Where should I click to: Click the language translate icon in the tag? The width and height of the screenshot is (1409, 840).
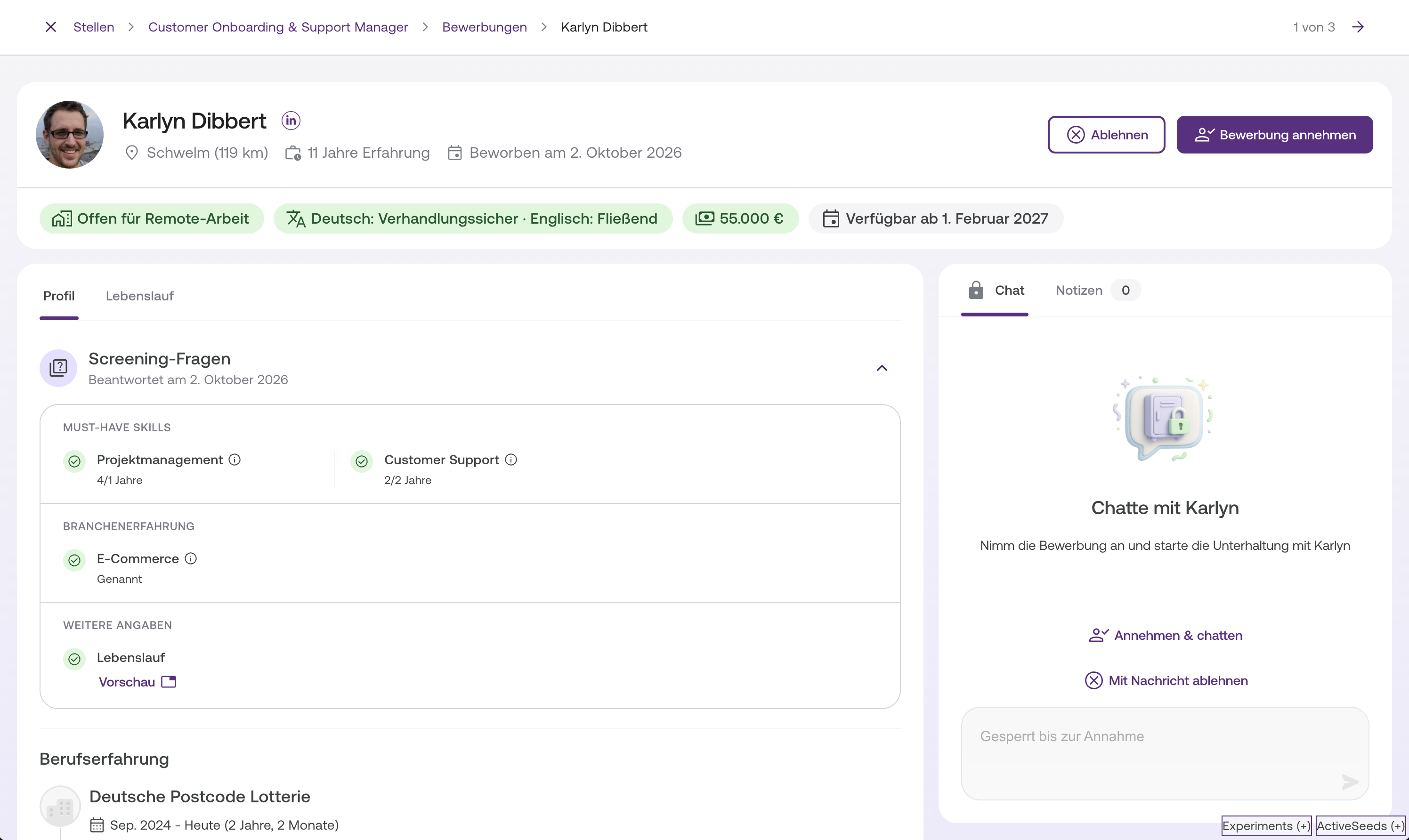pyautogui.click(x=296, y=218)
